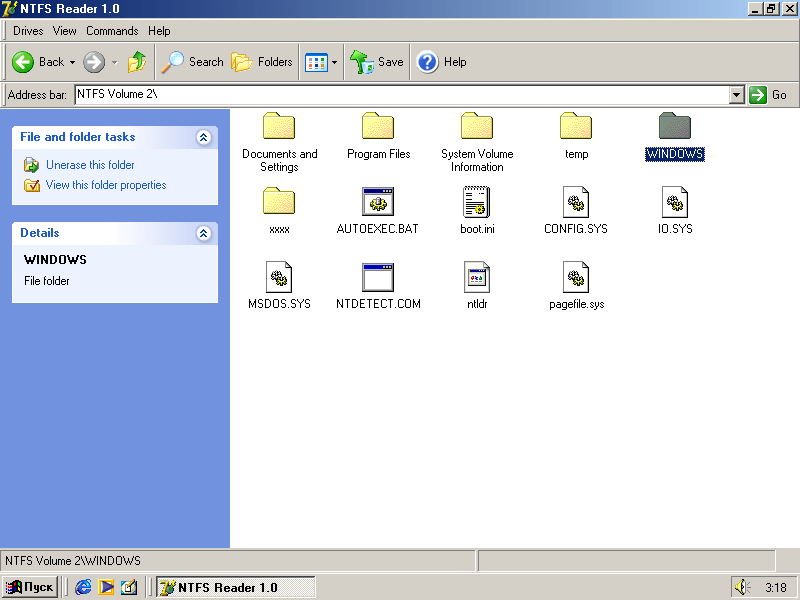
Task: Collapse the File and folder tasks panel
Action: click(x=204, y=137)
